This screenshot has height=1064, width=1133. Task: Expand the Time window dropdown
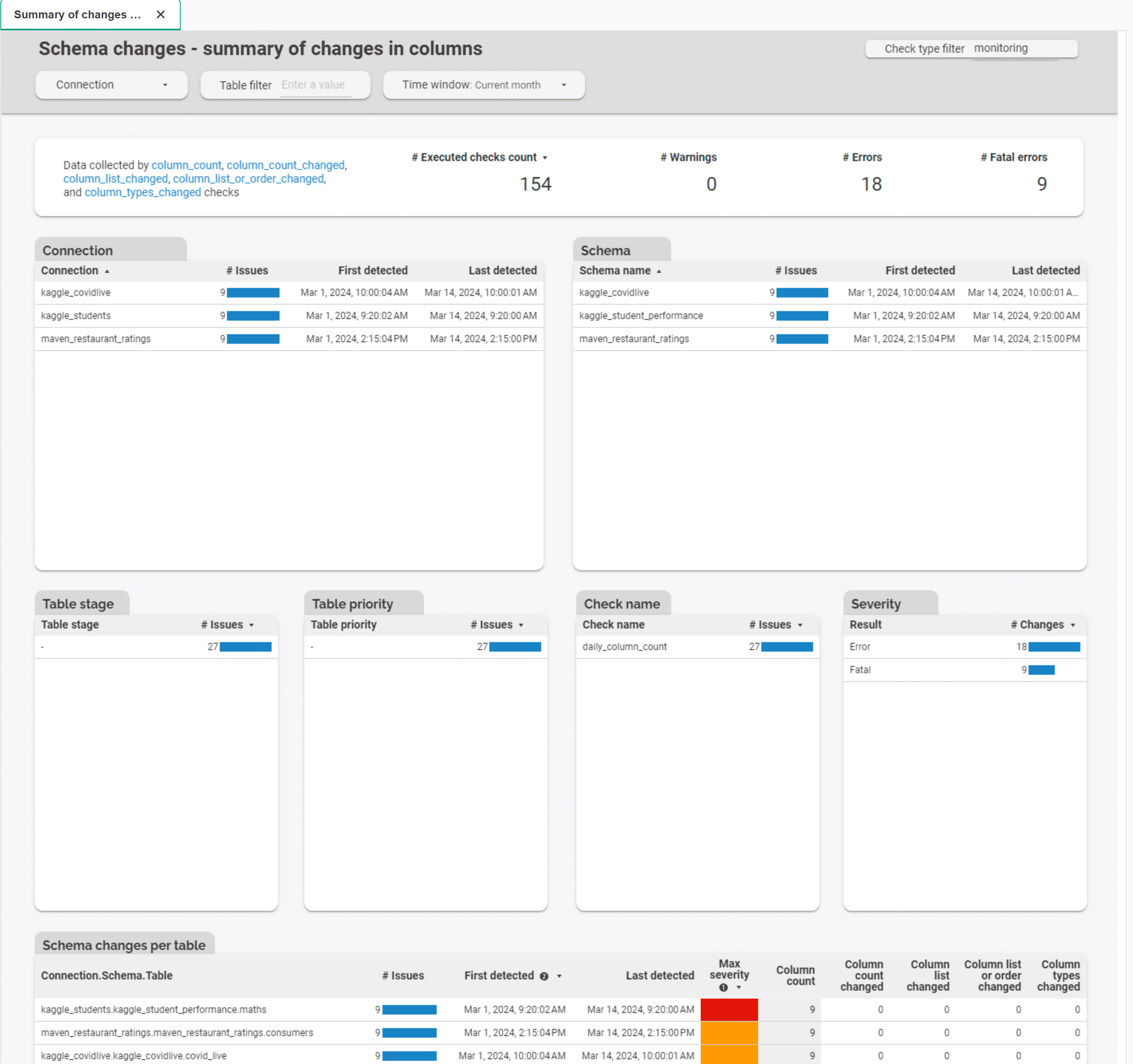coord(483,85)
